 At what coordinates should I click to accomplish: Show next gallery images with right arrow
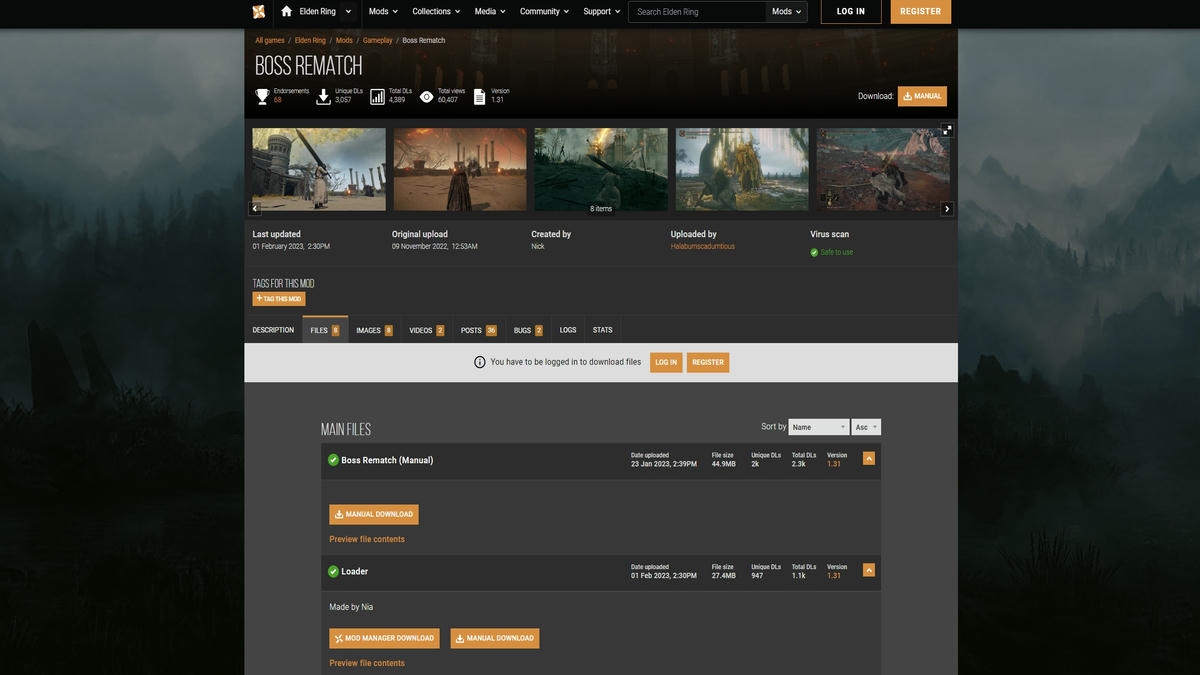(947, 209)
